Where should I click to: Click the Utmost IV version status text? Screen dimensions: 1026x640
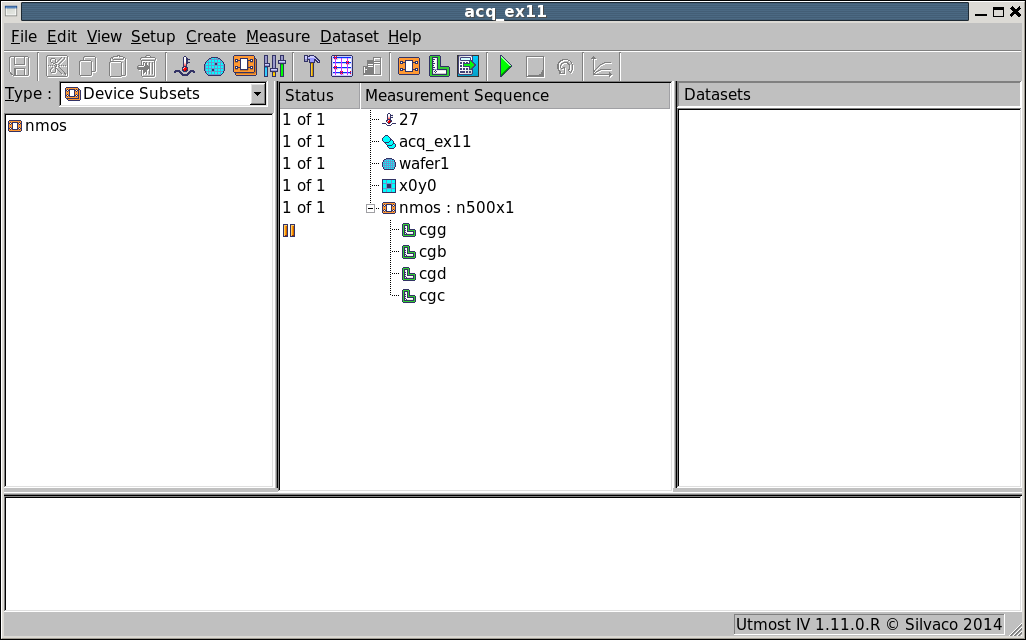(869, 624)
